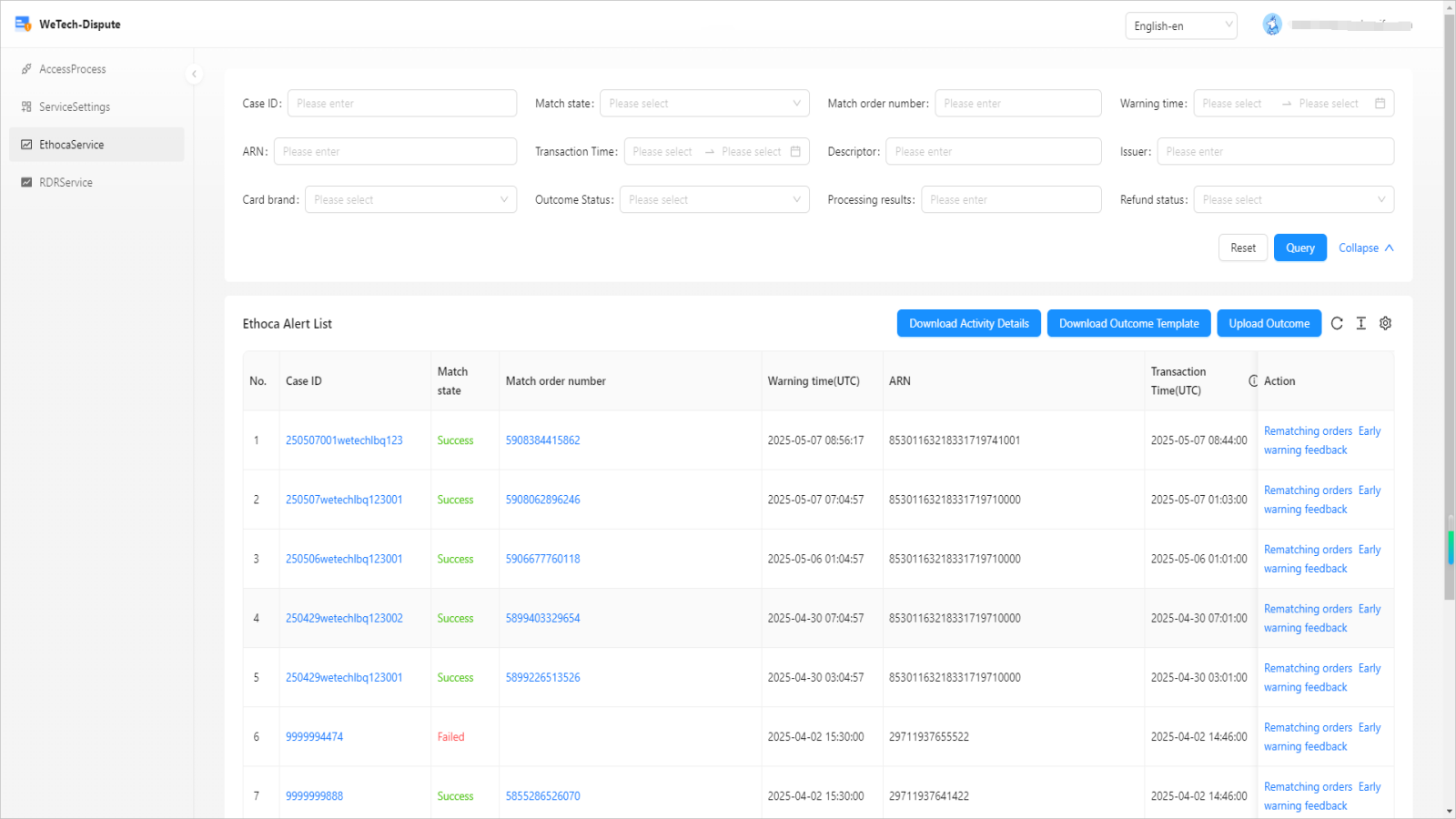Click the calendar icon in Transaction Time field
This screenshot has width=1456, height=819.
(x=795, y=152)
